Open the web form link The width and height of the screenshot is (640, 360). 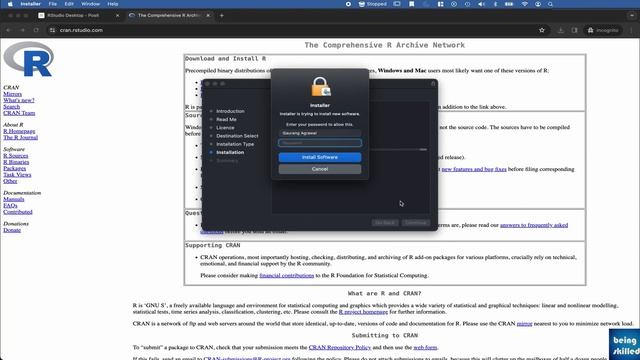(x=425, y=347)
